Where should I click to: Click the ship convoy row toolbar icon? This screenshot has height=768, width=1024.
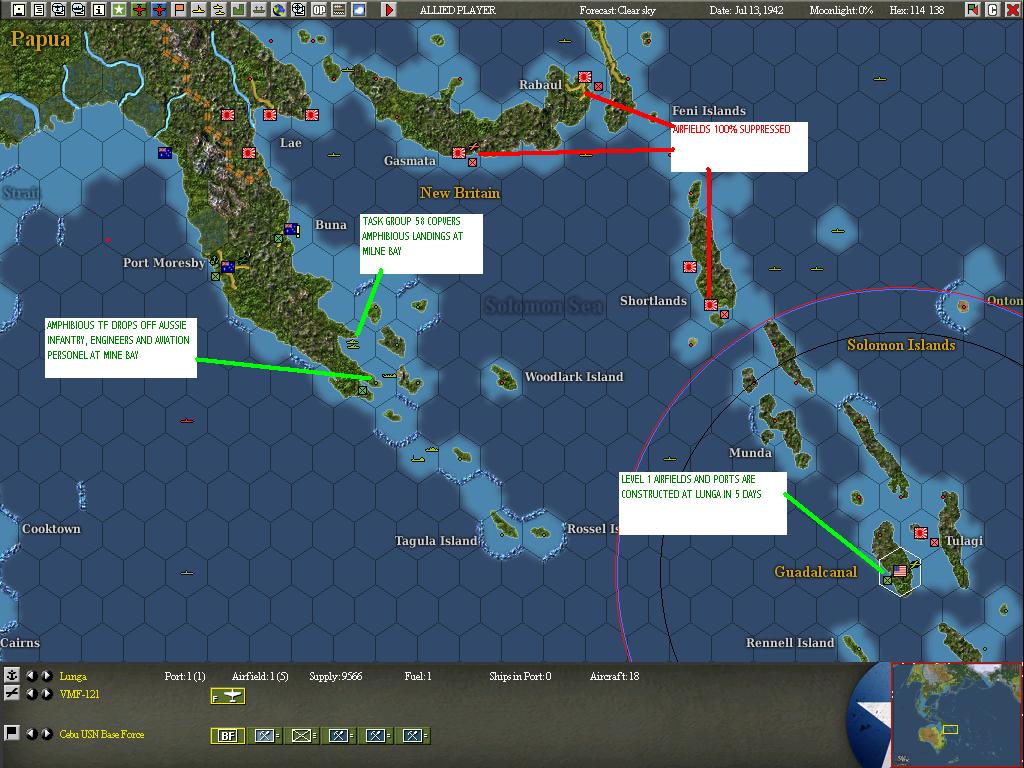click(x=259, y=9)
